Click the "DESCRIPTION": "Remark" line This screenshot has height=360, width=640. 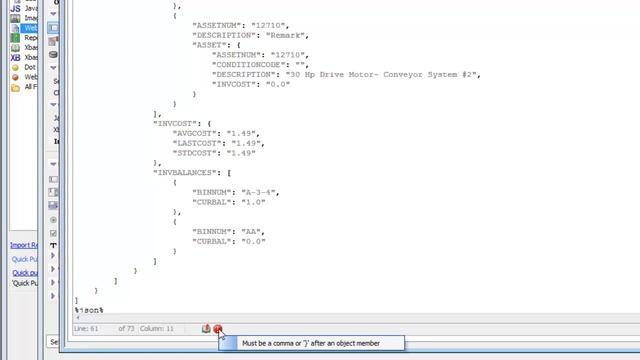point(250,36)
